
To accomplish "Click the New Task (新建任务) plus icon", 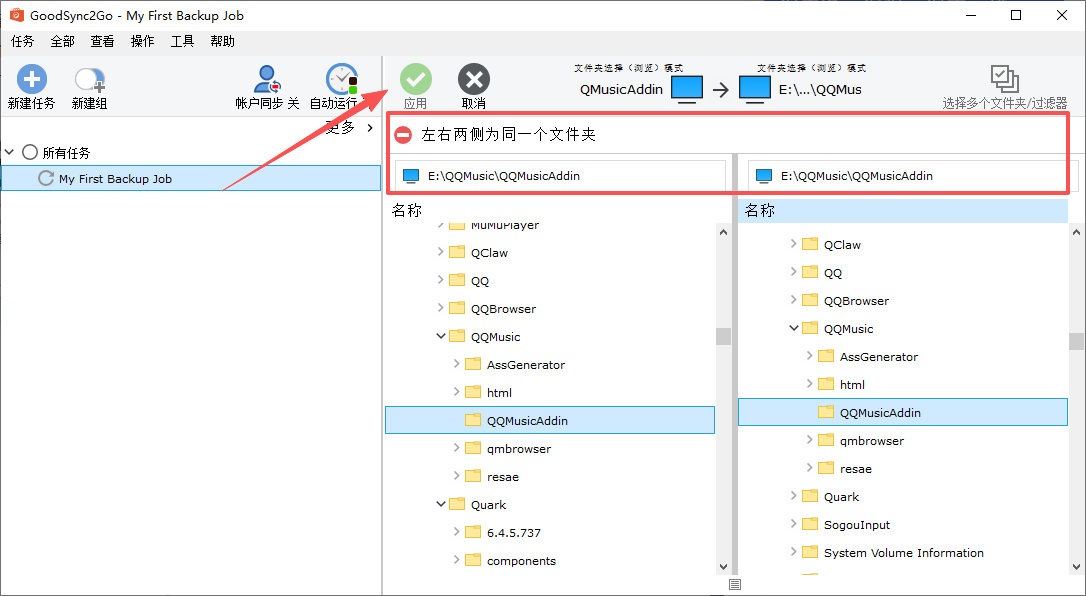I will pyautogui.click(x=31, y=79).
